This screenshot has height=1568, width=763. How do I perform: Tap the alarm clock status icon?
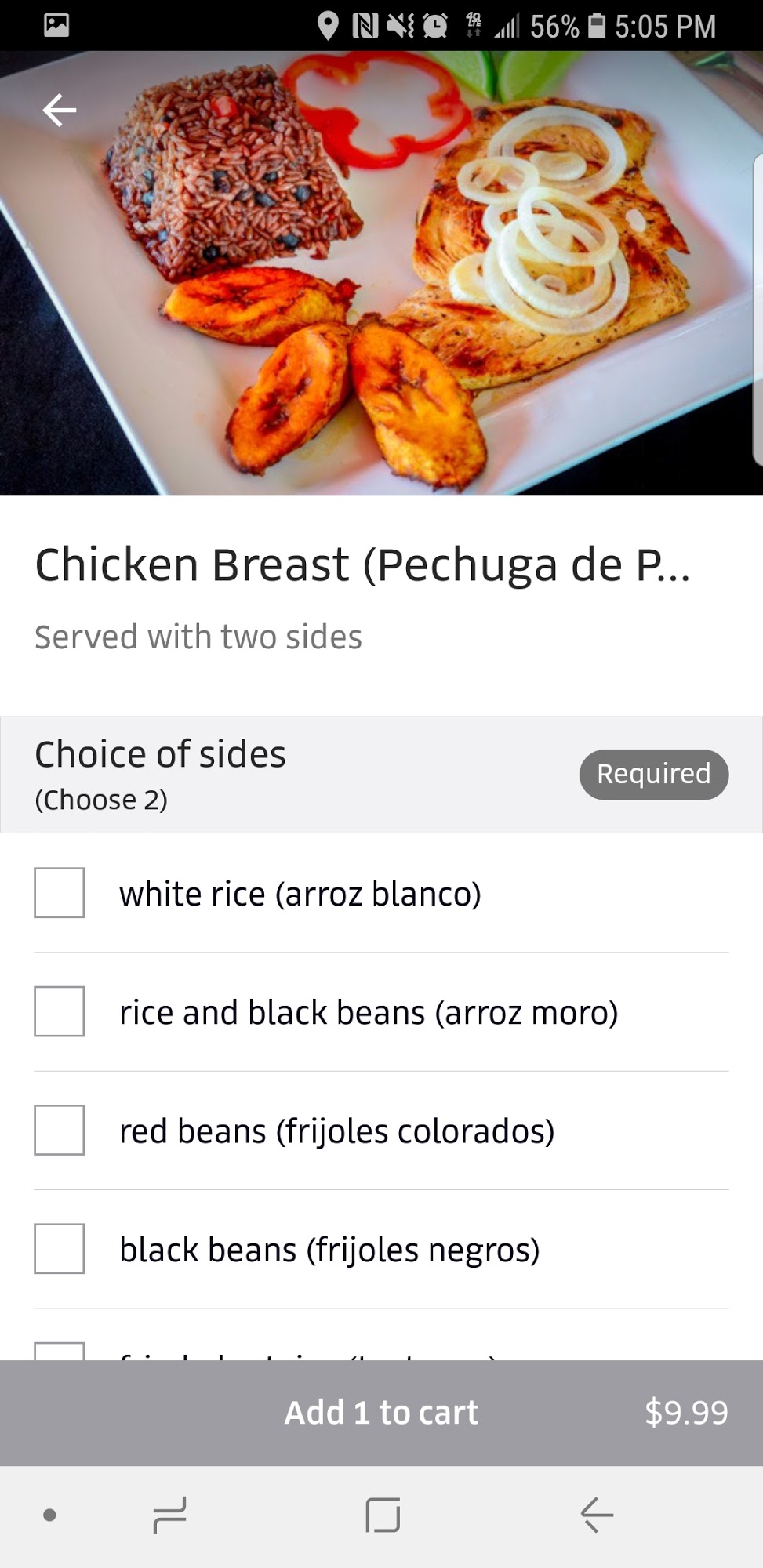pos(435,26)
